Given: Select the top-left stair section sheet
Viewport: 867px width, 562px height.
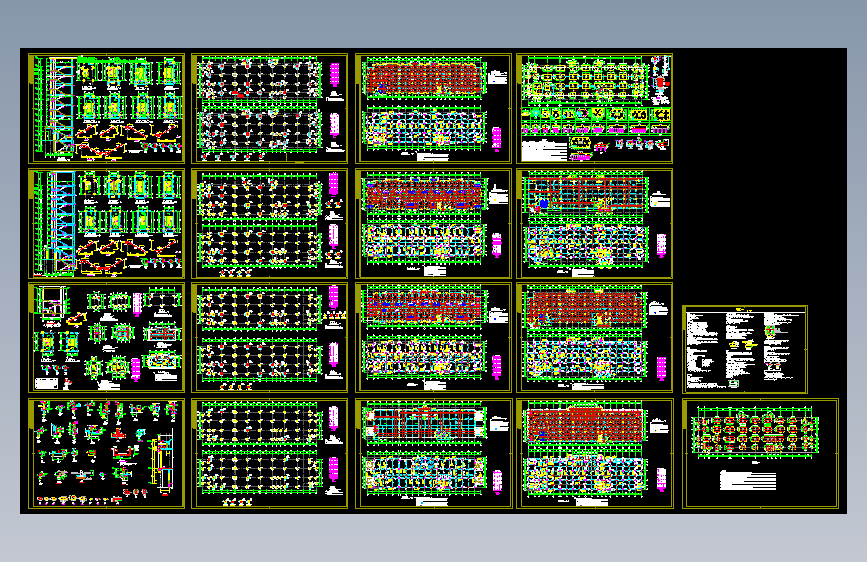Looking at the screenshot, I should [x=106, y=108].
